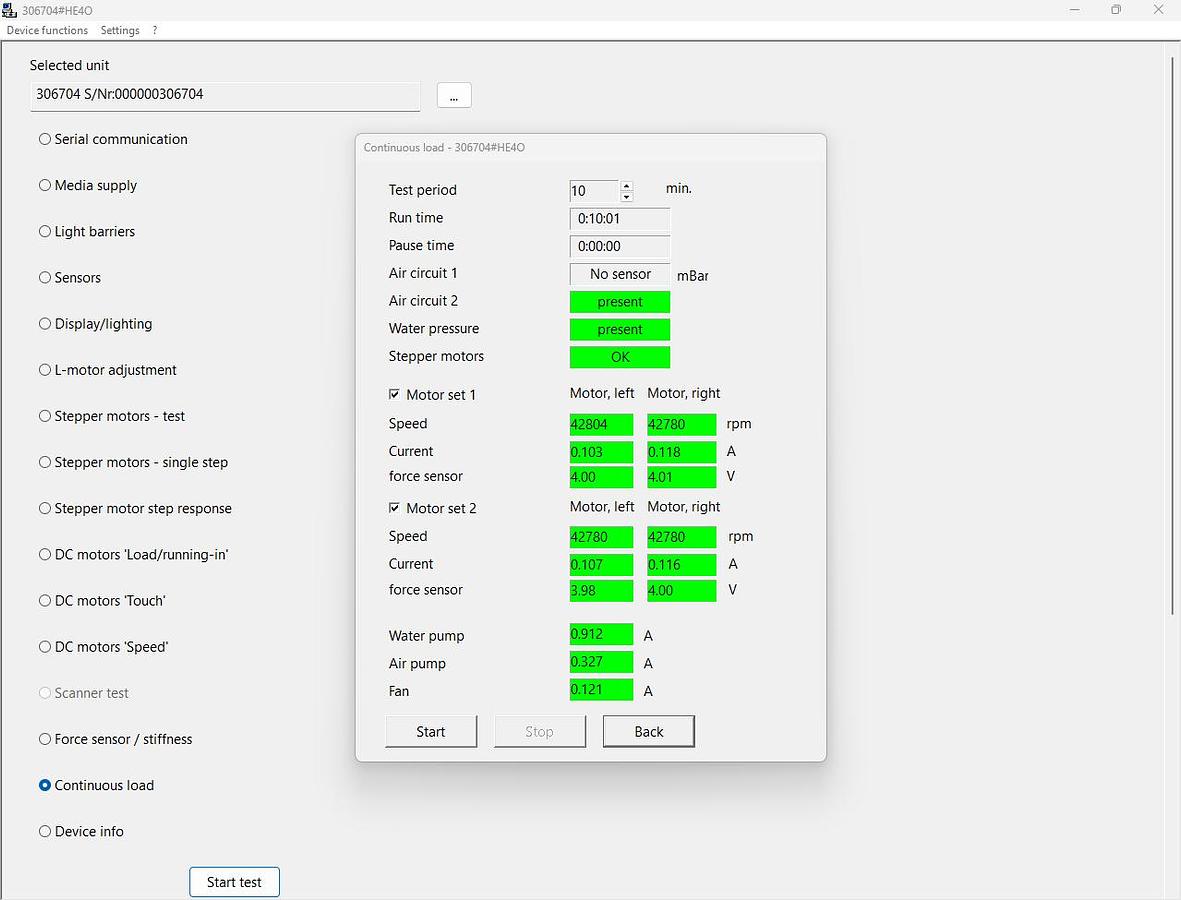This screenshot has height=900, width=1181.
Task: Click Fan current 0.121
Action: pos(601,690)
